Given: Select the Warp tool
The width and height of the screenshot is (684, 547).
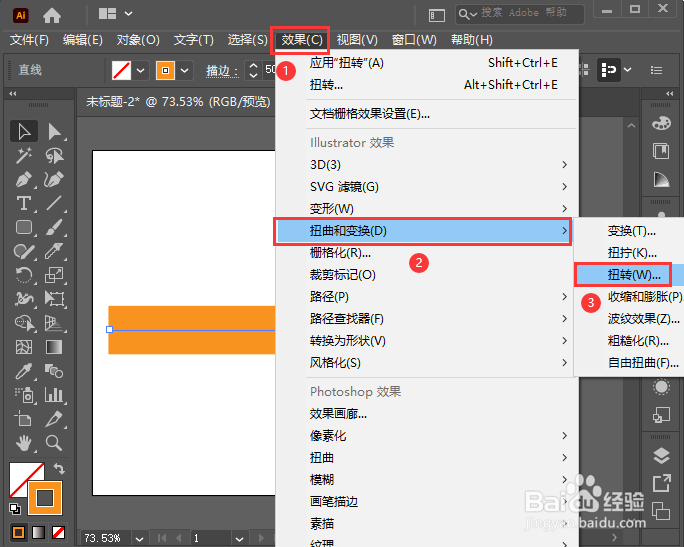Looking at the screenshot, I should point(24,299).
